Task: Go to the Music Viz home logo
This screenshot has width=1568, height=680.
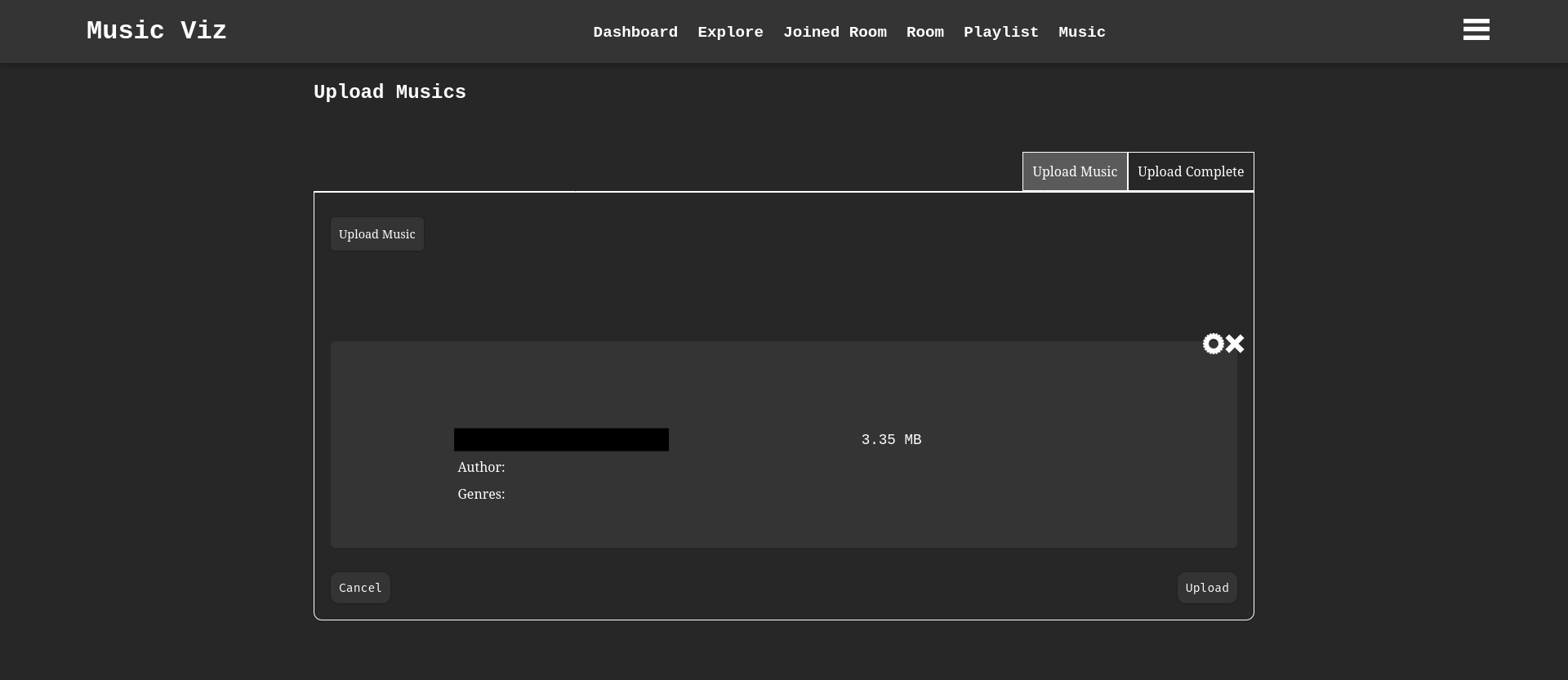Action: 156,31
